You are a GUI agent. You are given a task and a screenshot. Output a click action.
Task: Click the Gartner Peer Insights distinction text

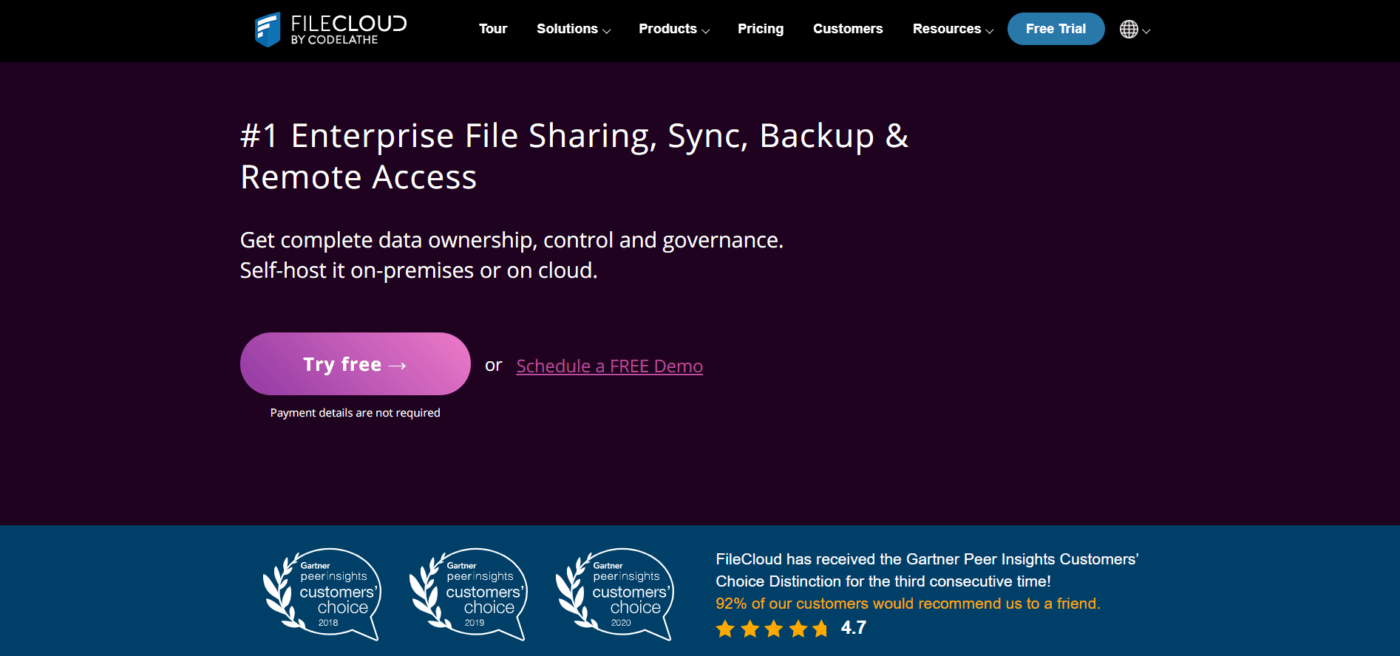[927, 570]
